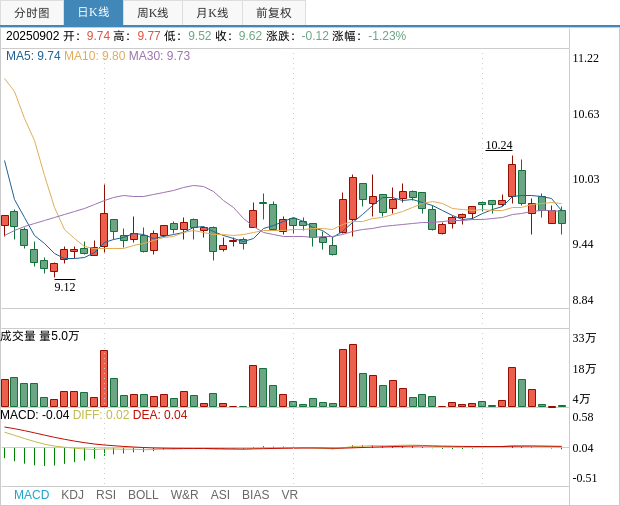Image resolution: width=620 pixels, height=506 pixels.
Task: Show the ASI indicator
Action: [220, 495]
